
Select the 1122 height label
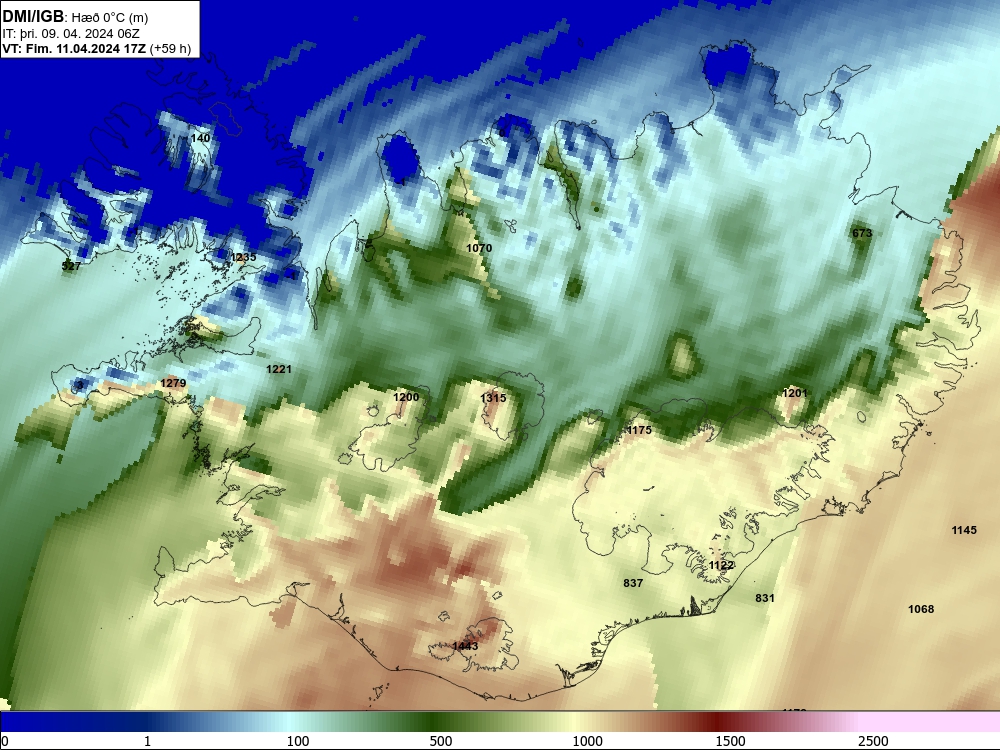tap(721, 565)
